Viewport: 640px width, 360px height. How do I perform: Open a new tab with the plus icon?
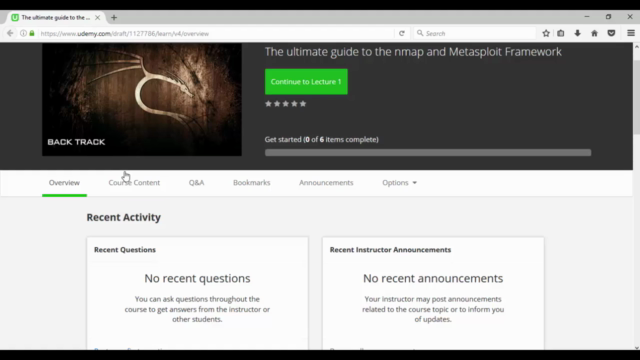point(114,18)
